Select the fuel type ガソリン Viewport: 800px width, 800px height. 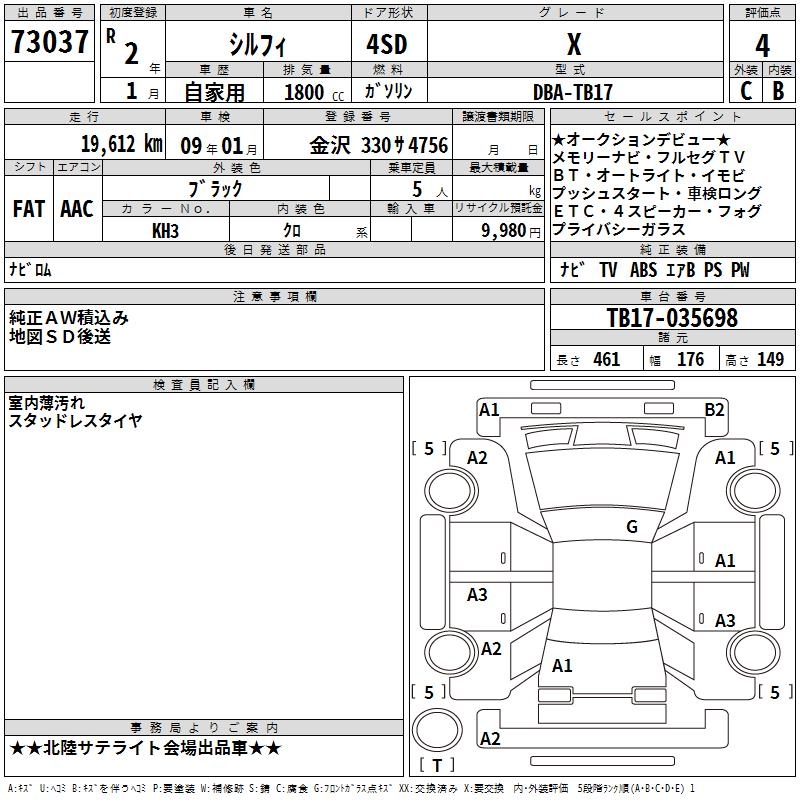point(388,91)
